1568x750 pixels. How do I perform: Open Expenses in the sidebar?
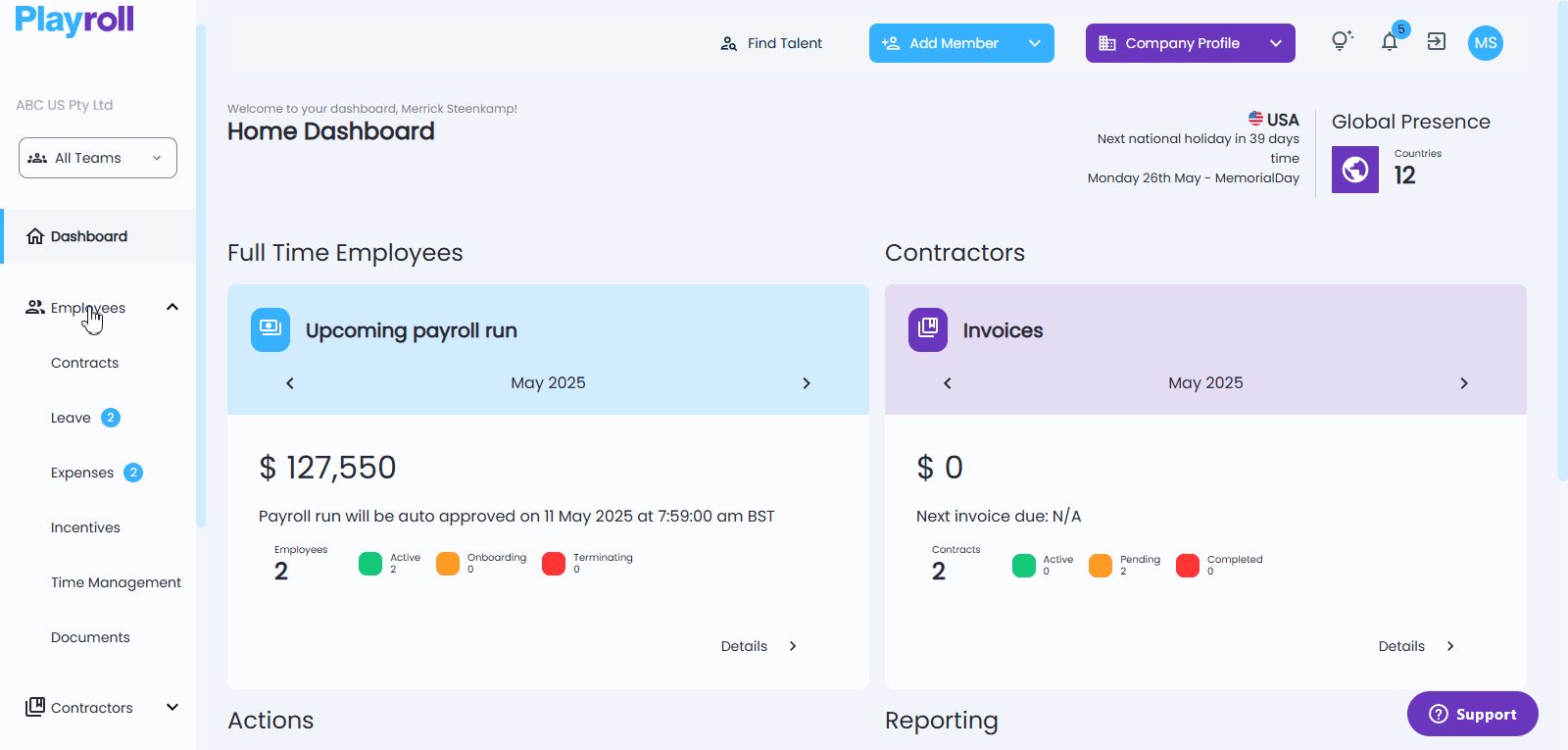pyautogui.click(x=82, y=473)
